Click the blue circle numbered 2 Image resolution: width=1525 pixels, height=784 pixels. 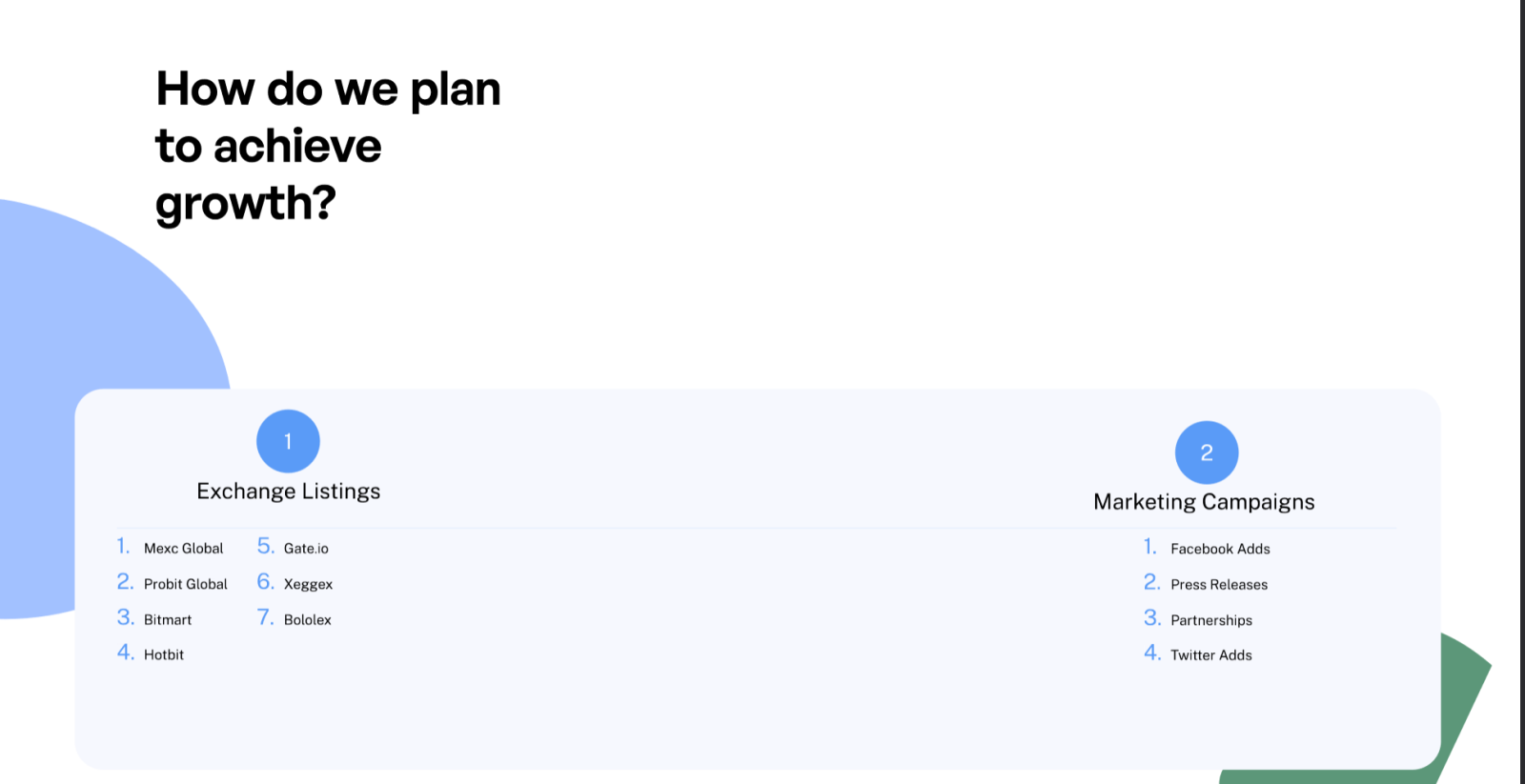coord(1207,452)
